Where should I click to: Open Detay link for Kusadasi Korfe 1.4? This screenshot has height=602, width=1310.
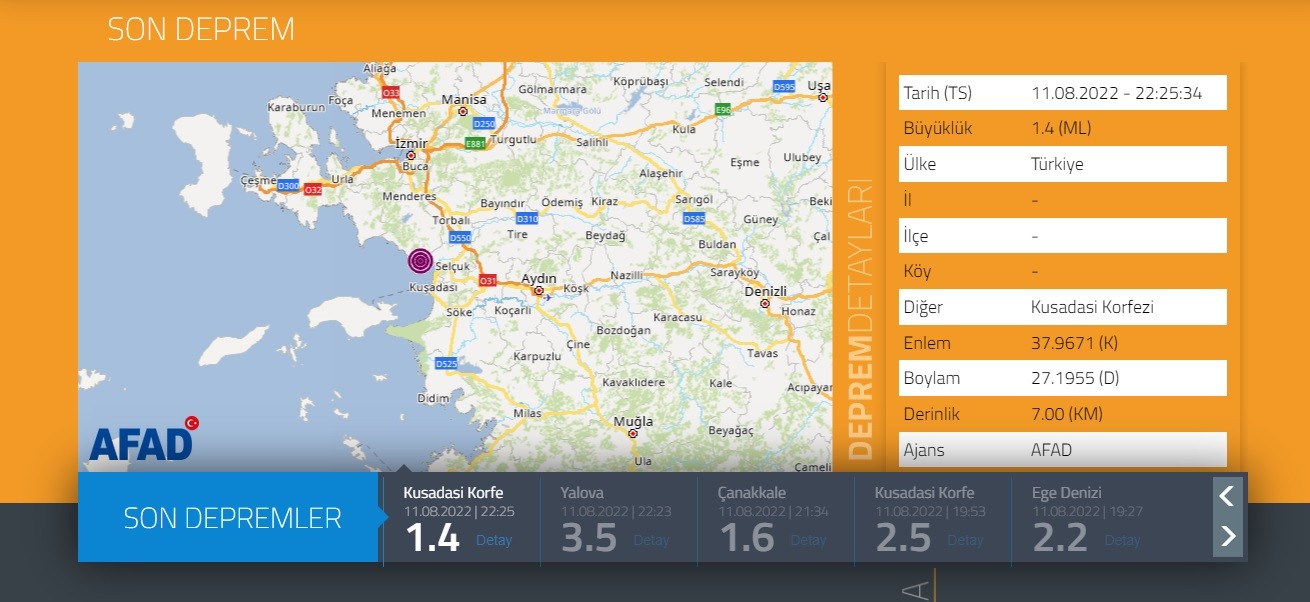click(x=493, y=540)
